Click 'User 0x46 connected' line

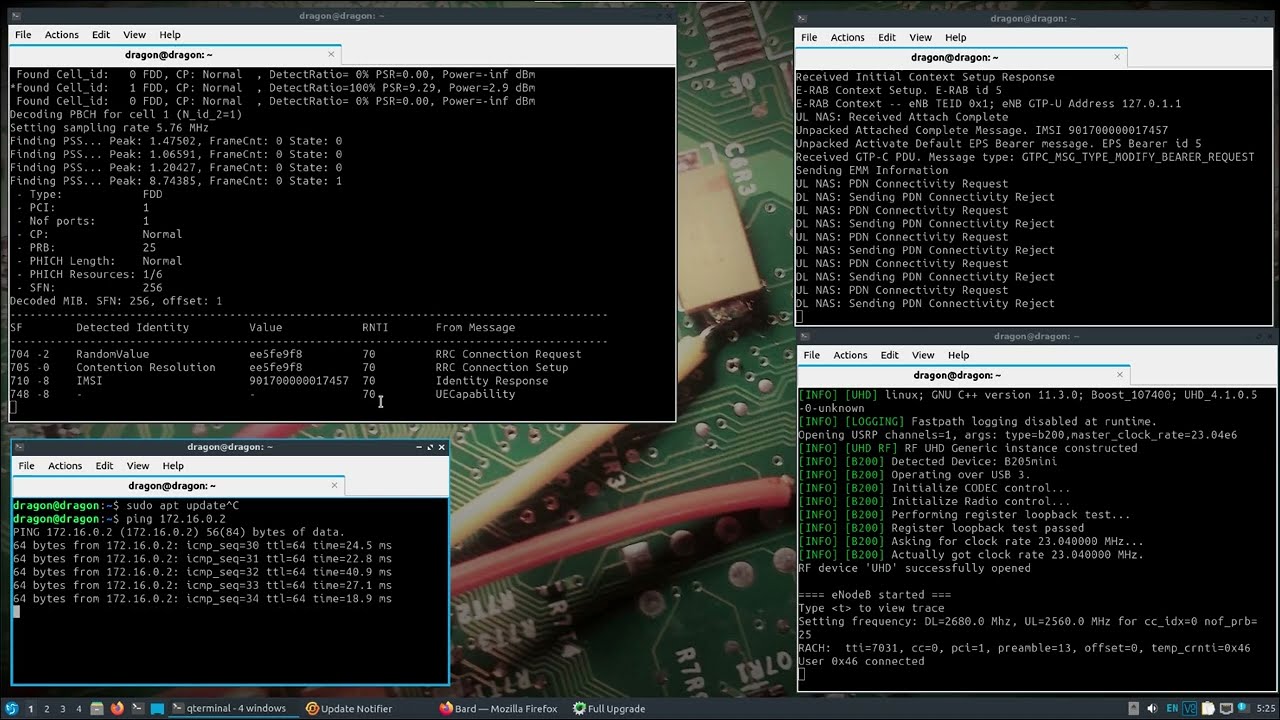click(861, 661)
